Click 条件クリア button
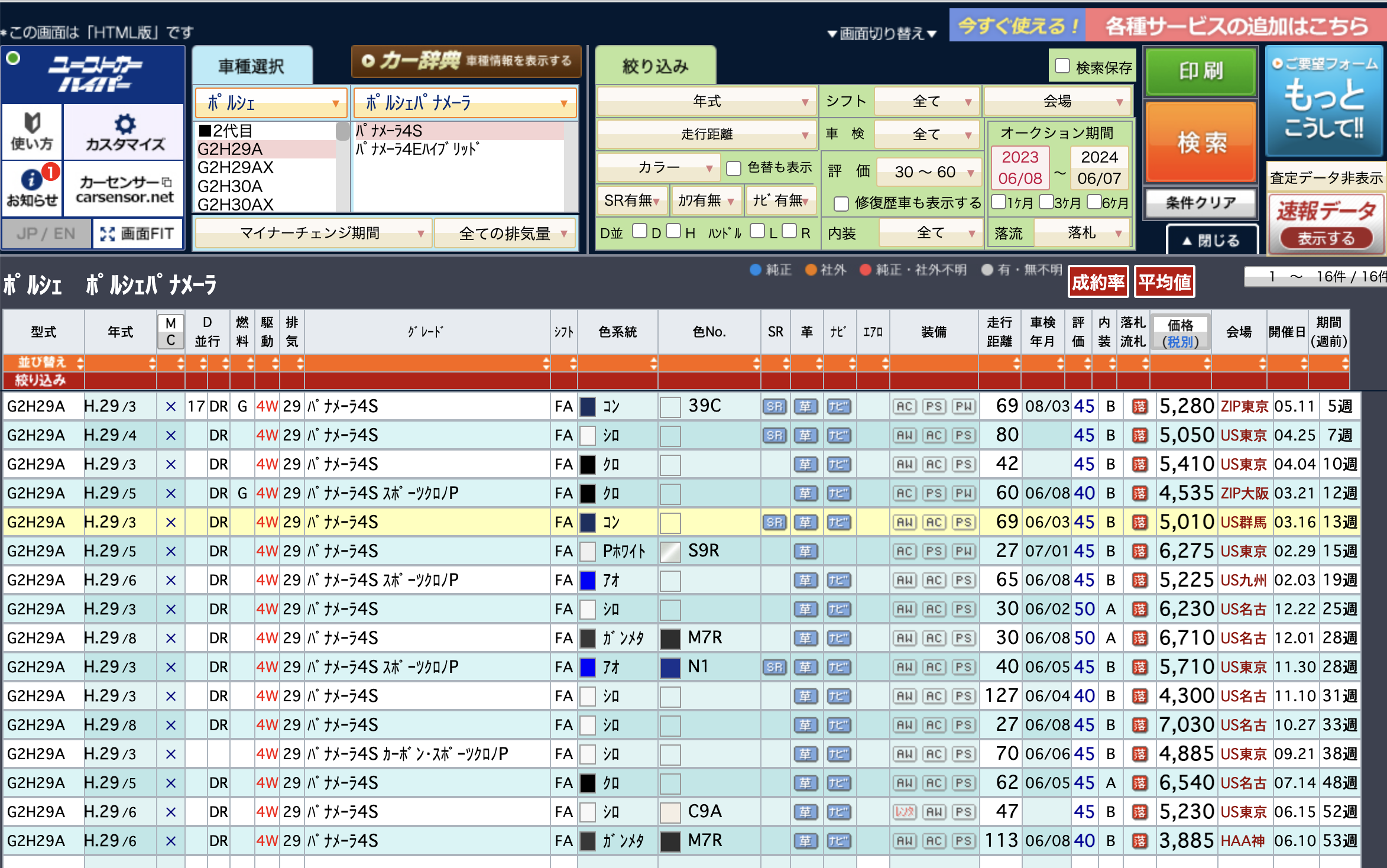The height and width of the screenshot is (868, 1387). (x=1201, y=203)
